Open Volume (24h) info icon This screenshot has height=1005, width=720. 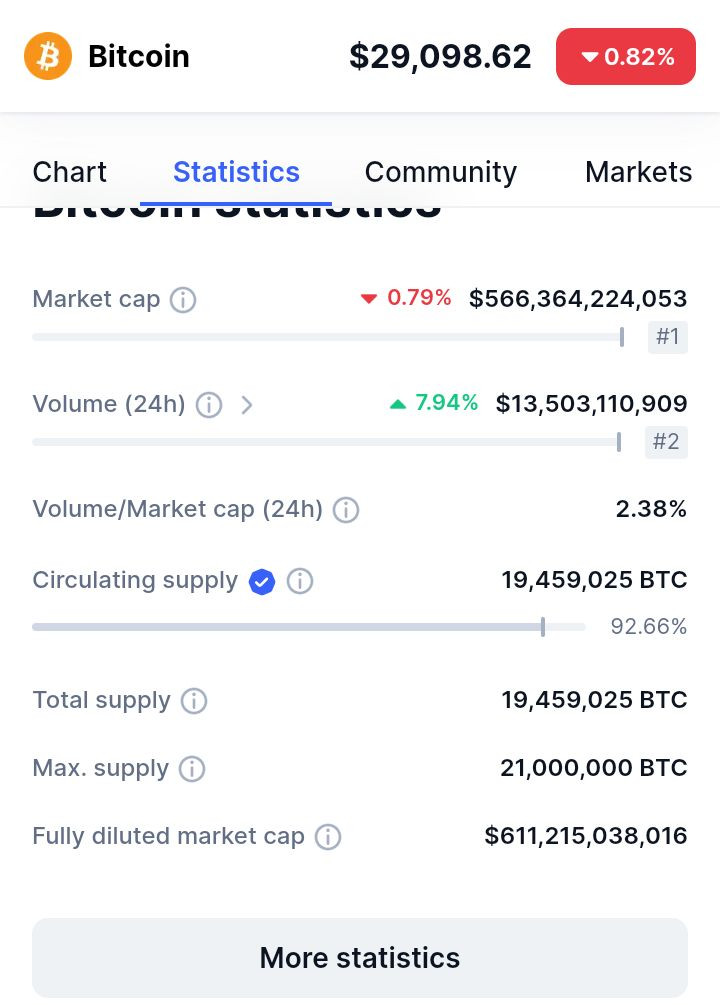[x=209, y=404]
